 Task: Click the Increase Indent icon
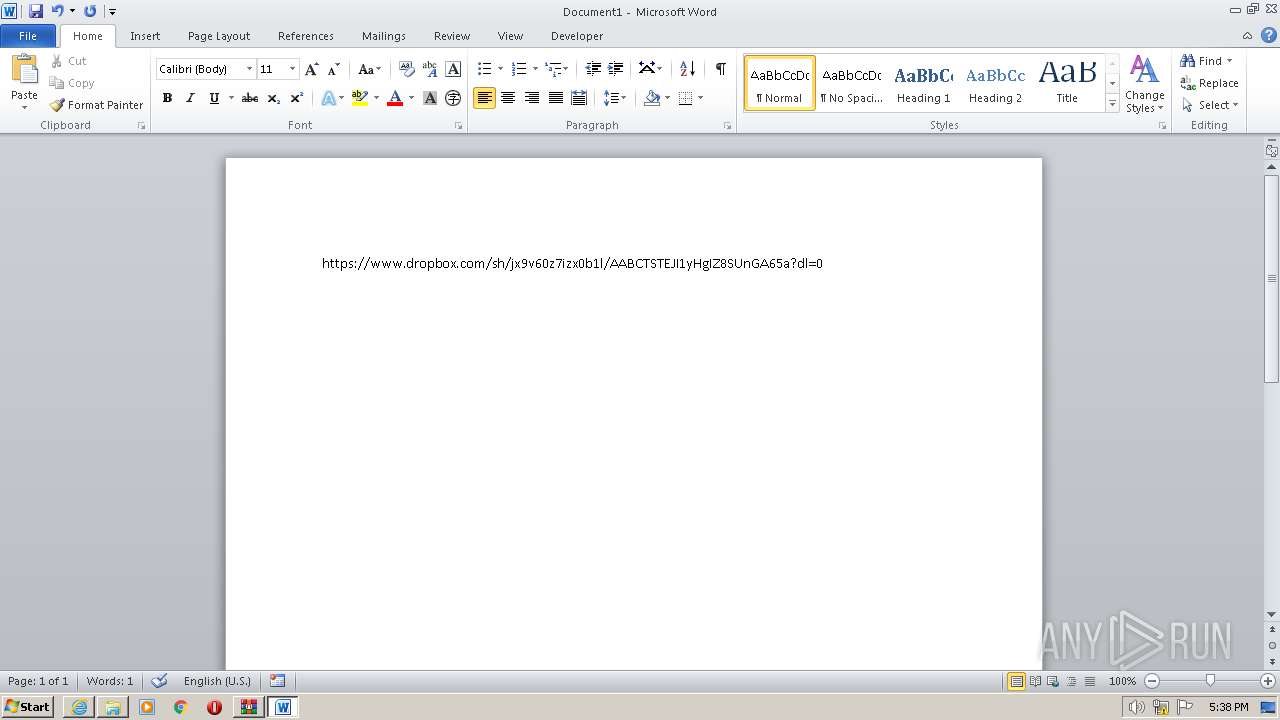click(x=616, y=69)
